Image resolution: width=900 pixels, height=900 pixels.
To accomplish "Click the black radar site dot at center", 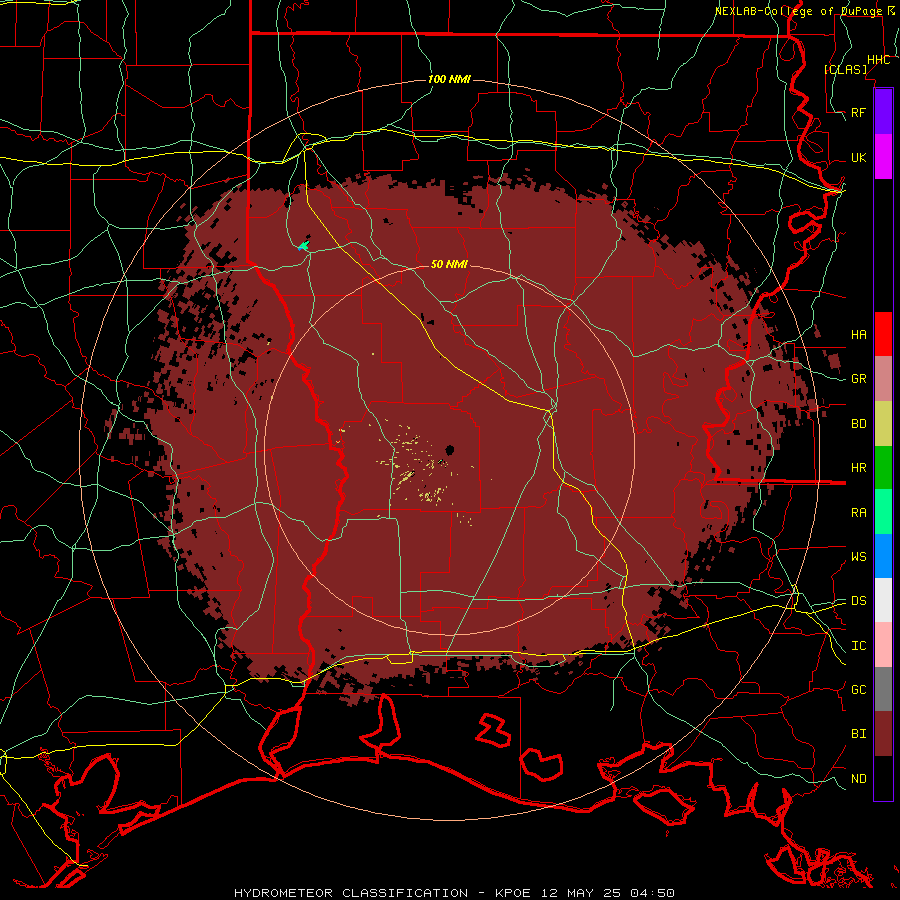I will [449, 449].
